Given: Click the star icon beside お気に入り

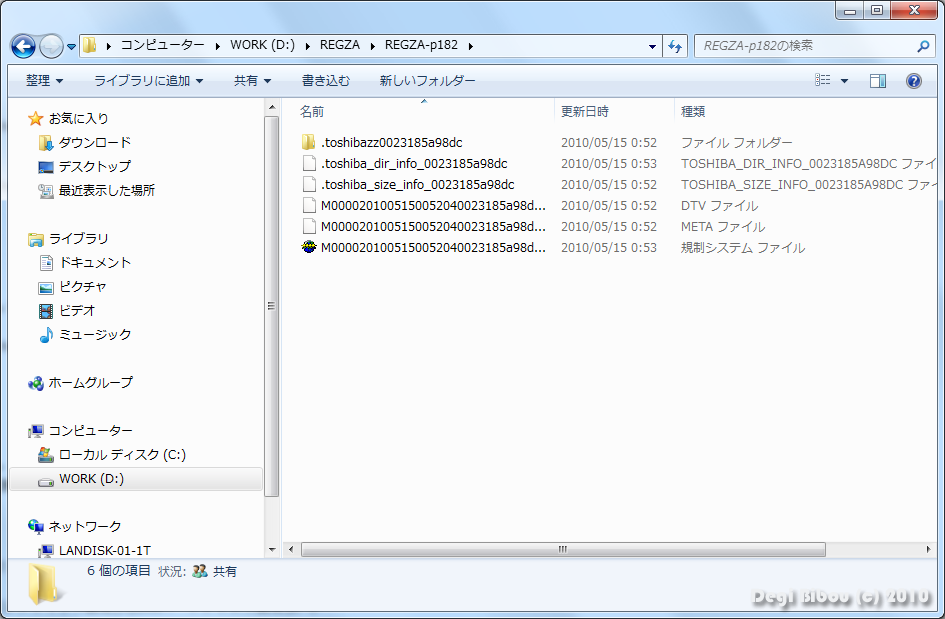Looking at the screenshot, I should (36, 118).
